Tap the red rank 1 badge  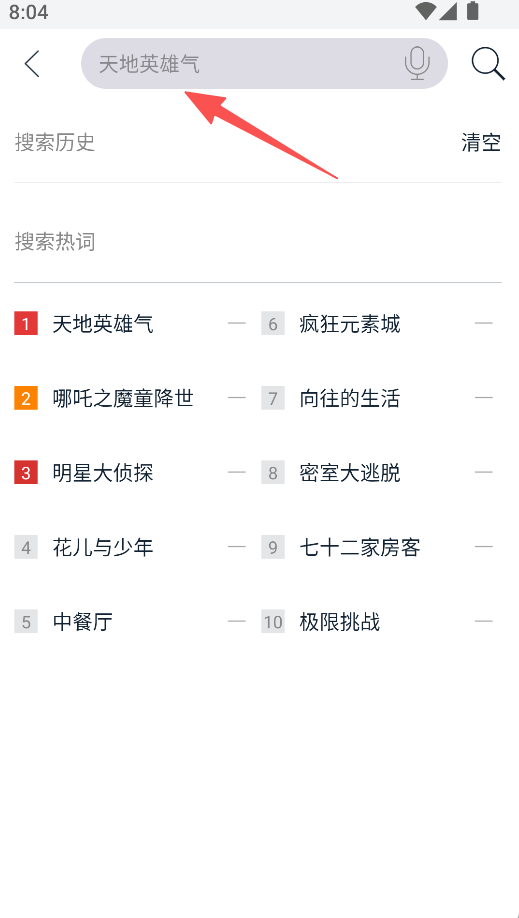[26, 323]
